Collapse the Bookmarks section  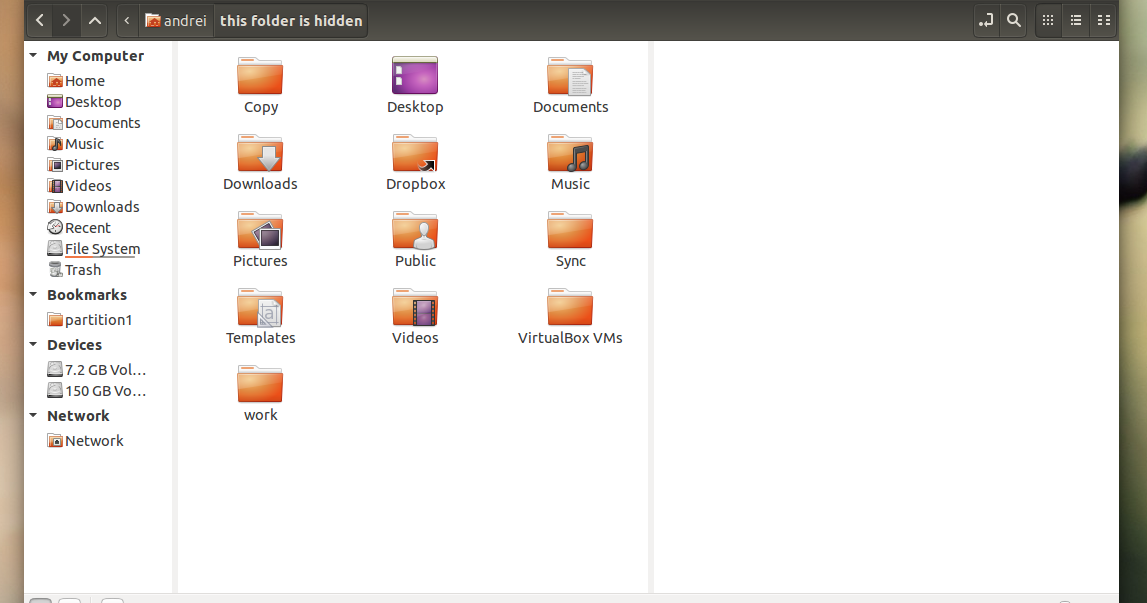33,294
